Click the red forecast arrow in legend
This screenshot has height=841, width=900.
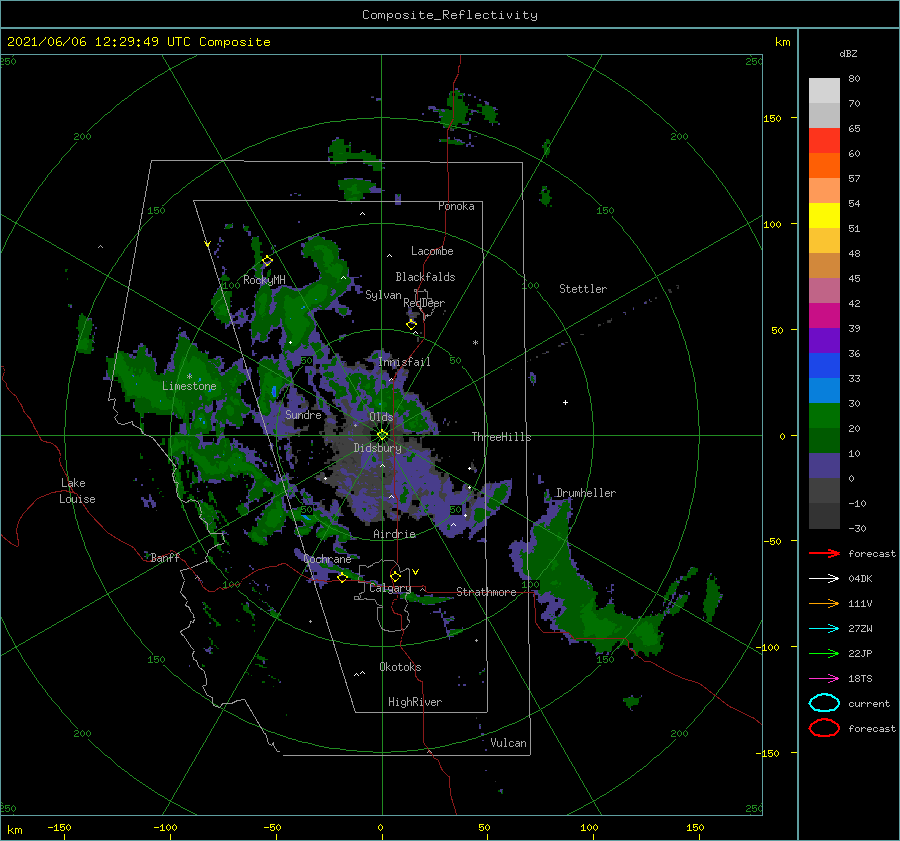coord(824,553)
